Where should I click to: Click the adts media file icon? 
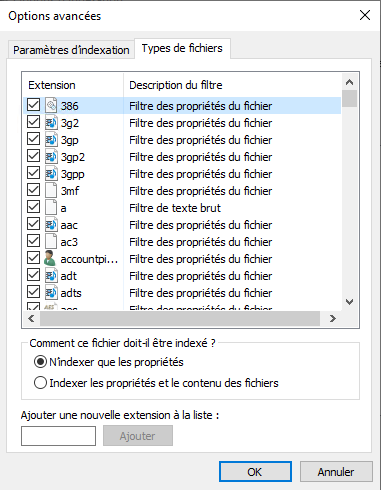(x=51, y=293)
